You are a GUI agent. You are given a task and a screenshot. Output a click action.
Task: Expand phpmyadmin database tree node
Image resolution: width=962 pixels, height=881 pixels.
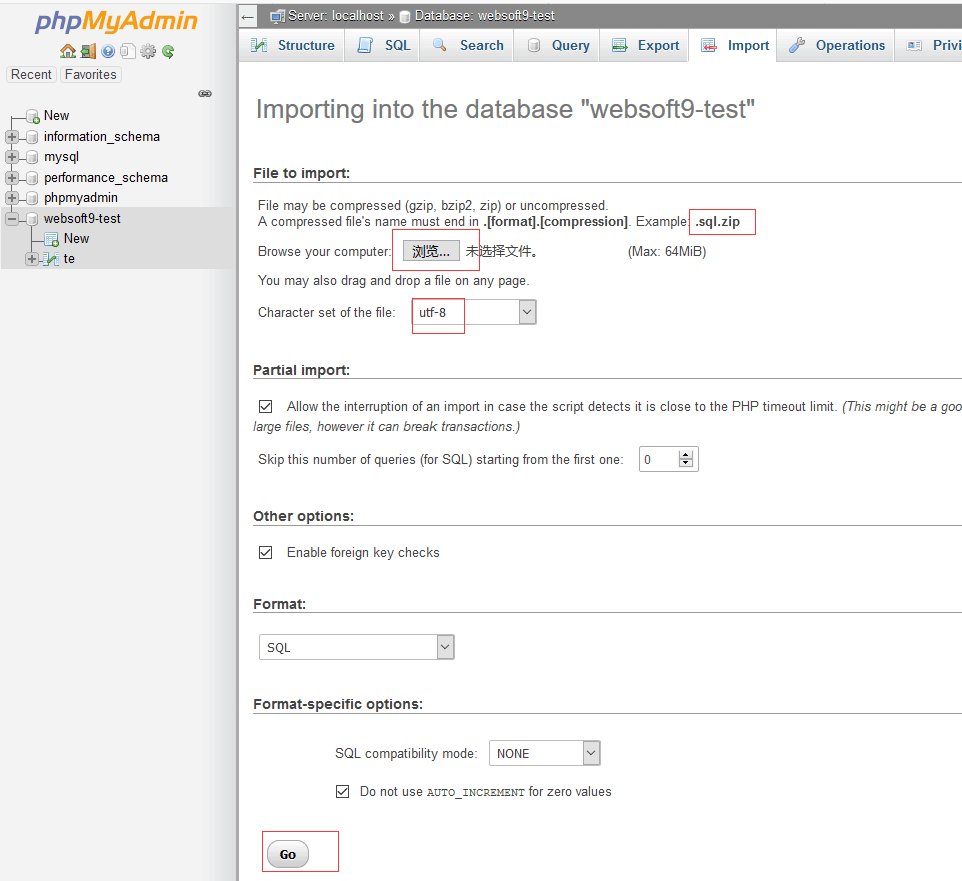[12, 198]
